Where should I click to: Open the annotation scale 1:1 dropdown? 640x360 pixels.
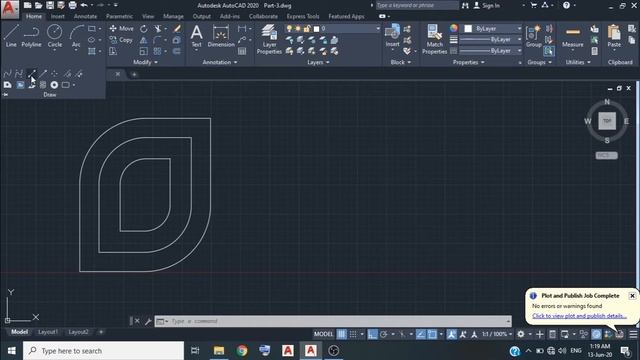coord(497,334)
